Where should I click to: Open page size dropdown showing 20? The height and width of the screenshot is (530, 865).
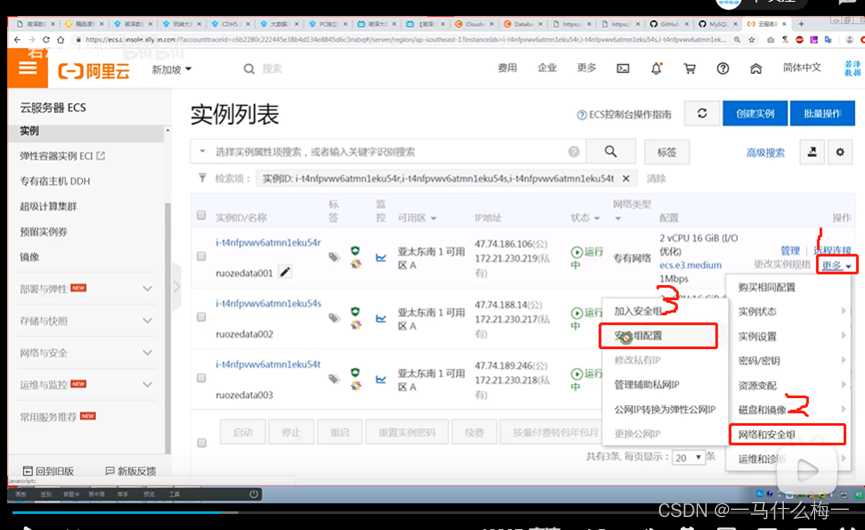click(688, 458)
